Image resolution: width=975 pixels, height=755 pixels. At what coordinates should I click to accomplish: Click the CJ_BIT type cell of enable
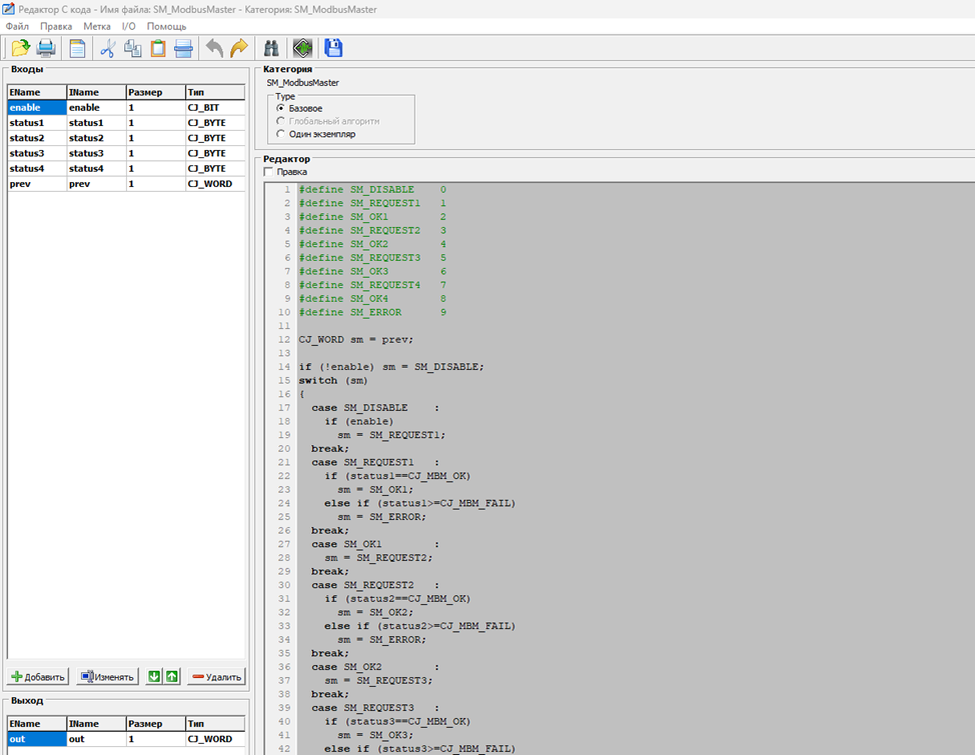[x=215, y=108]
